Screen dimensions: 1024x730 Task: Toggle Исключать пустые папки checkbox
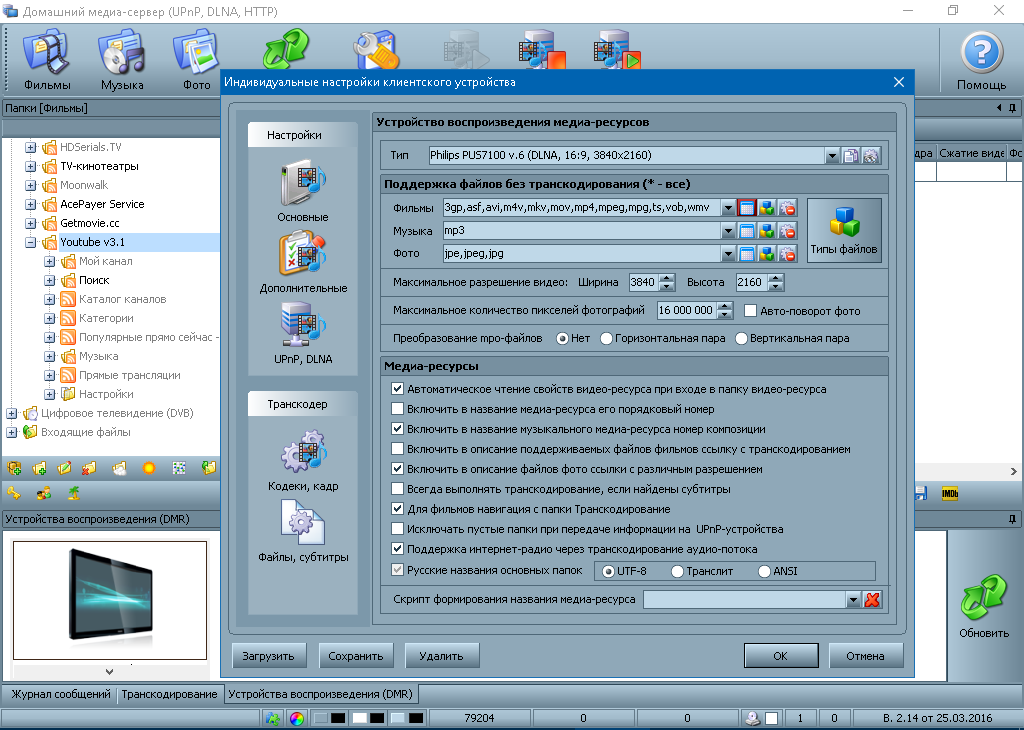(x=398, y=529)
